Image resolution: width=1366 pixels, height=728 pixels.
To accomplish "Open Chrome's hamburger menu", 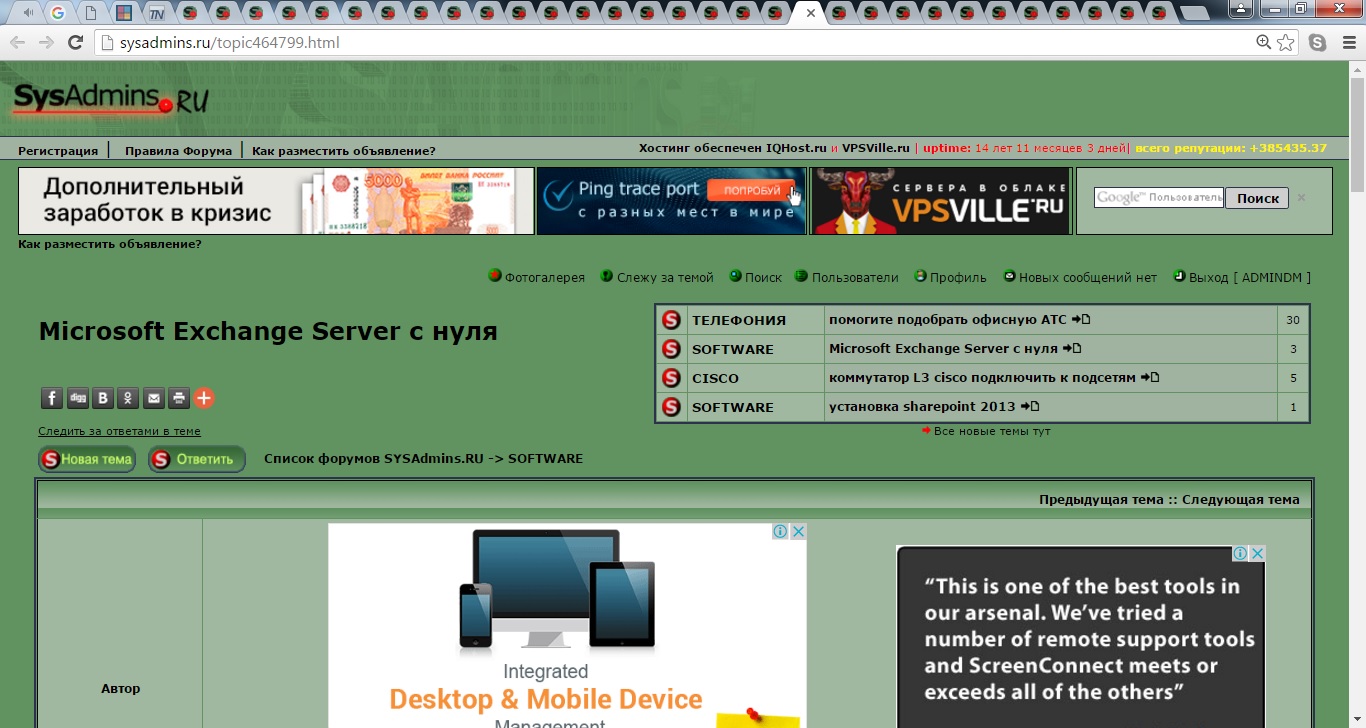I will point(1347,42).
